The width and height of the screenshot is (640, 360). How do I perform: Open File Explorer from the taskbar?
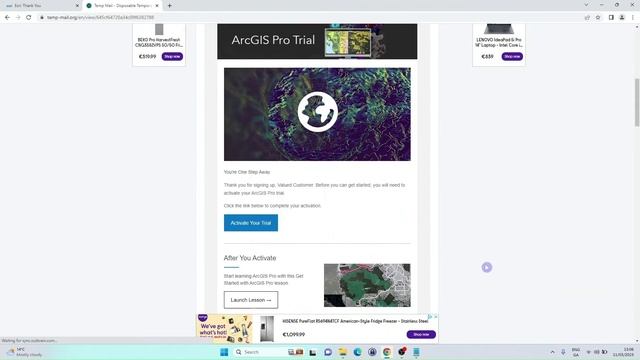pos(343,352)
